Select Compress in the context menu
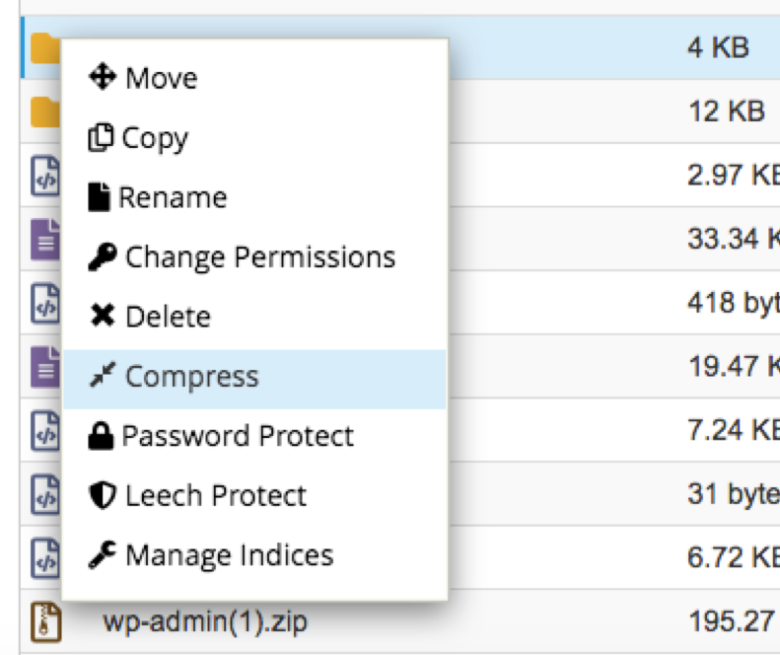The width and height of the screenshot is (780, 655). pos(255,379)
